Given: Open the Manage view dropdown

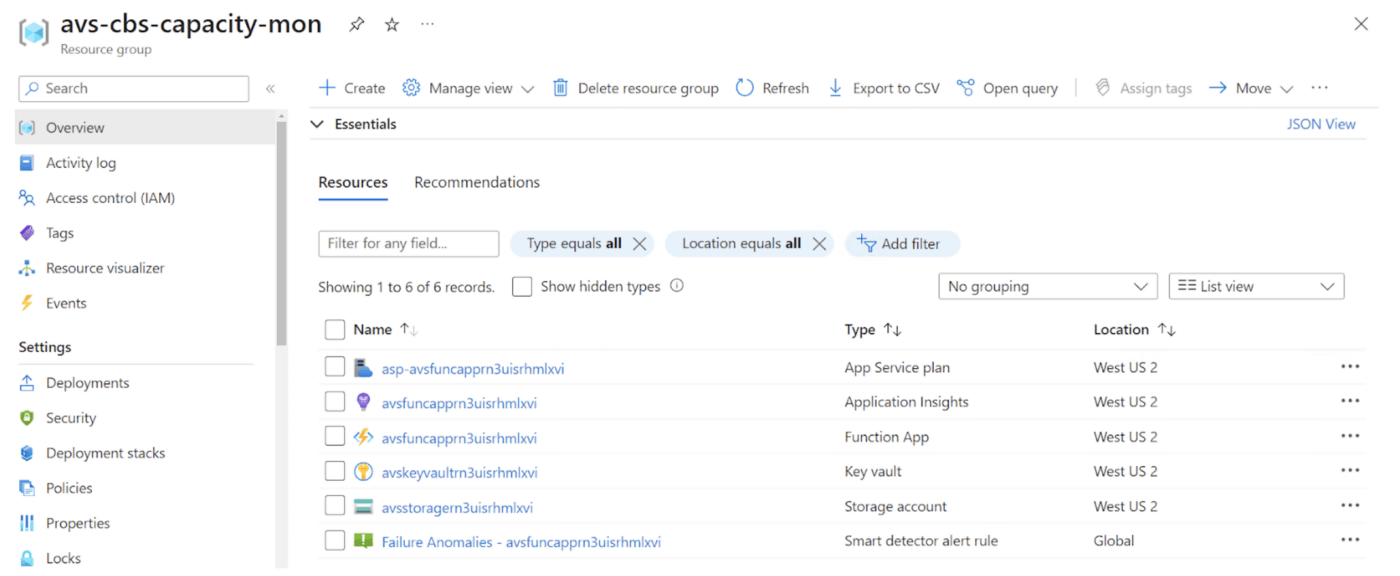Looking at the screenshot, I should pos(468,88).
